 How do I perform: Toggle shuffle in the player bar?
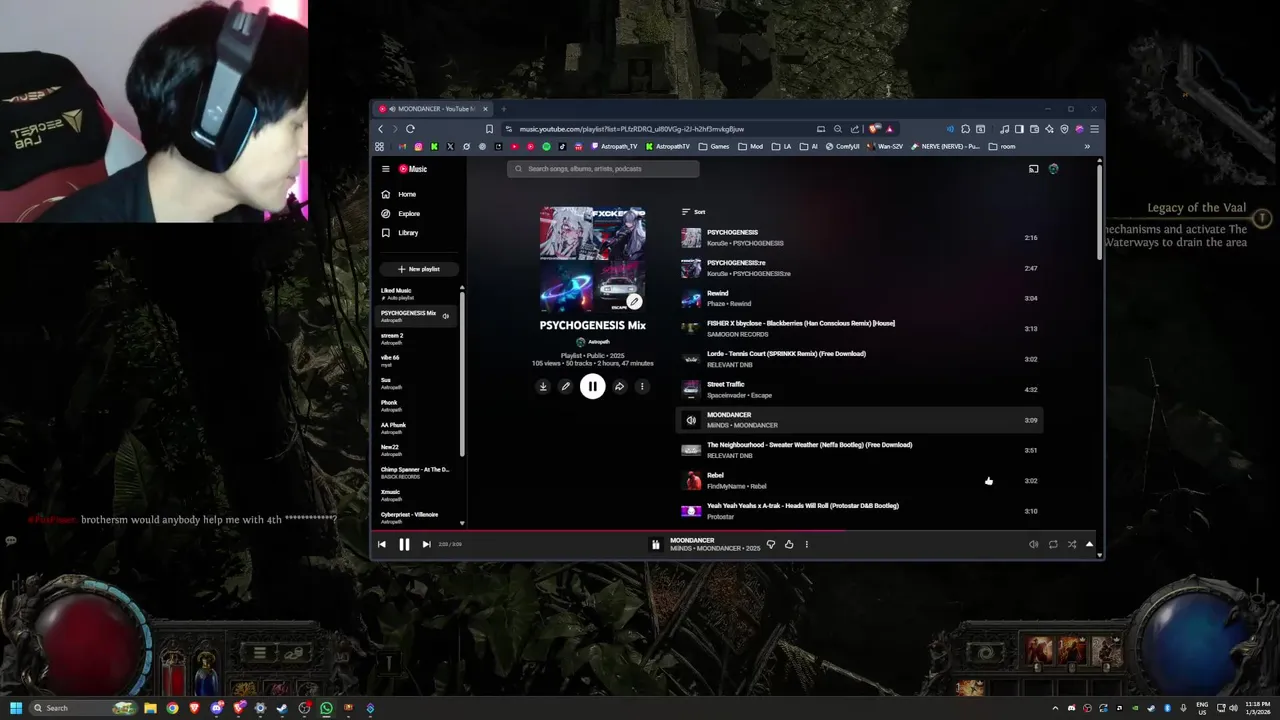[x=1072, y=544]
